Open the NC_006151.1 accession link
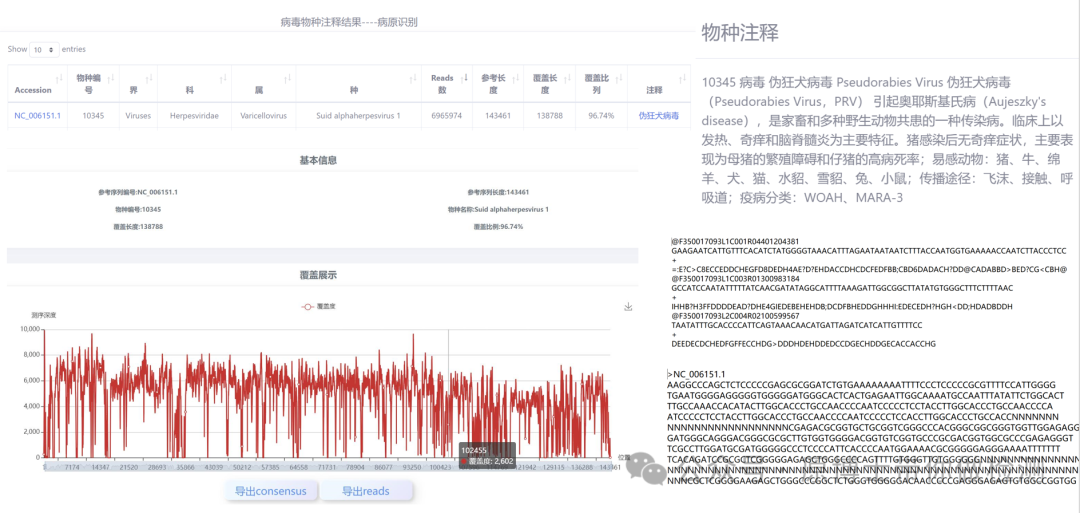This screenshot has height=513, width=1080. [37, 116]
